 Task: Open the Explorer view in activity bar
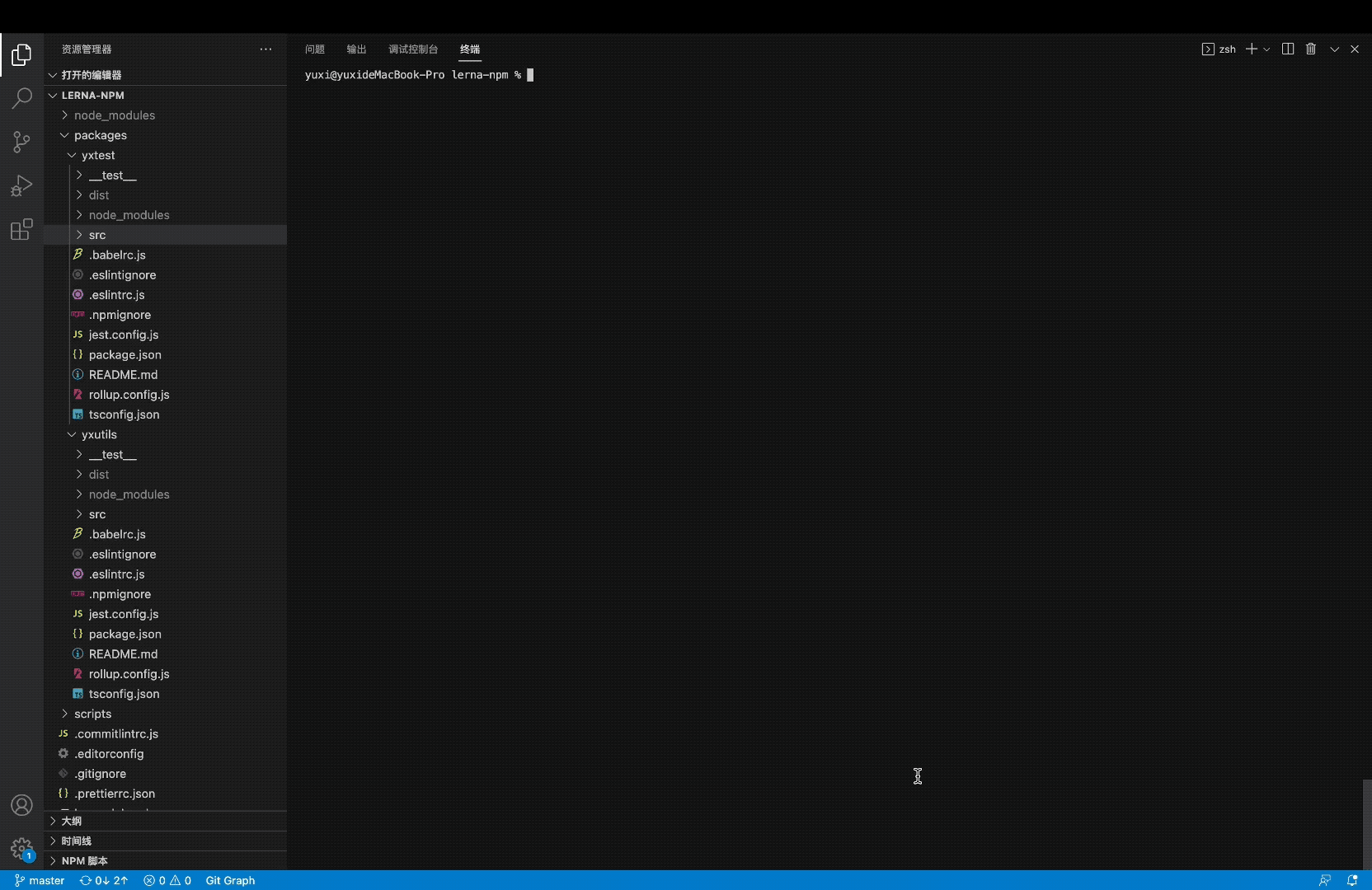tap(21, 54)
